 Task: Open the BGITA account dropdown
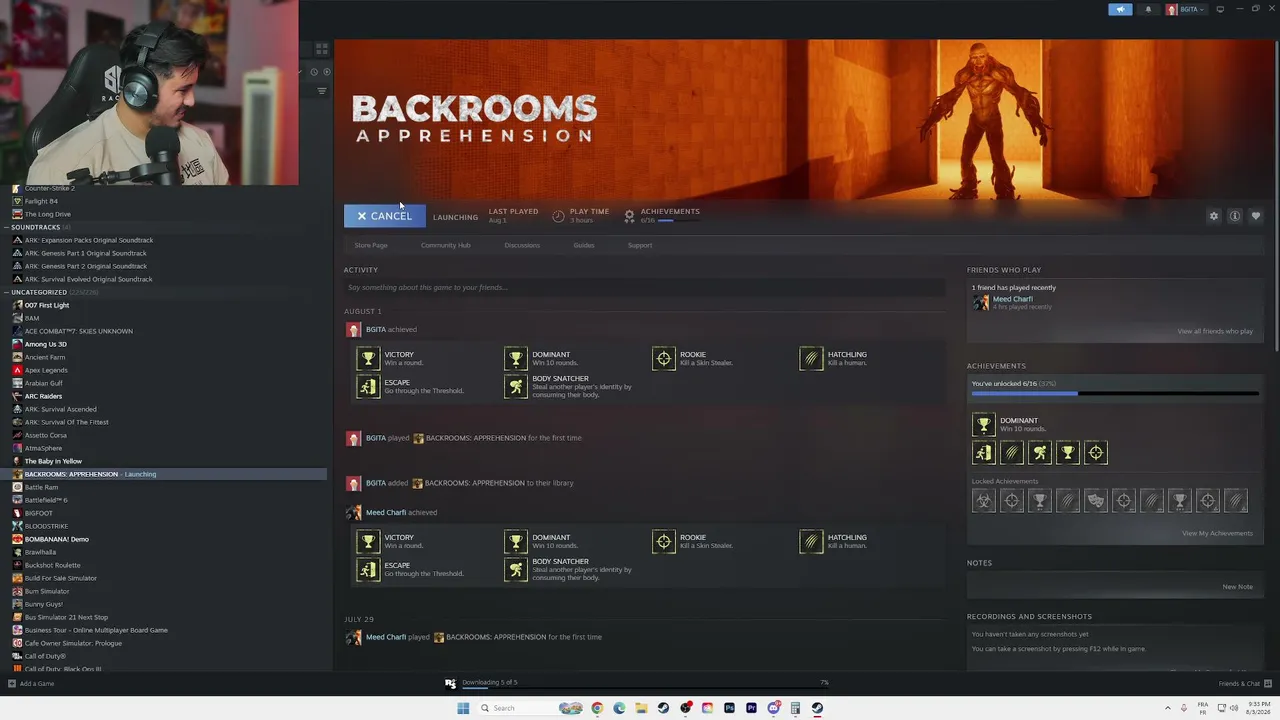[1186, 9]
